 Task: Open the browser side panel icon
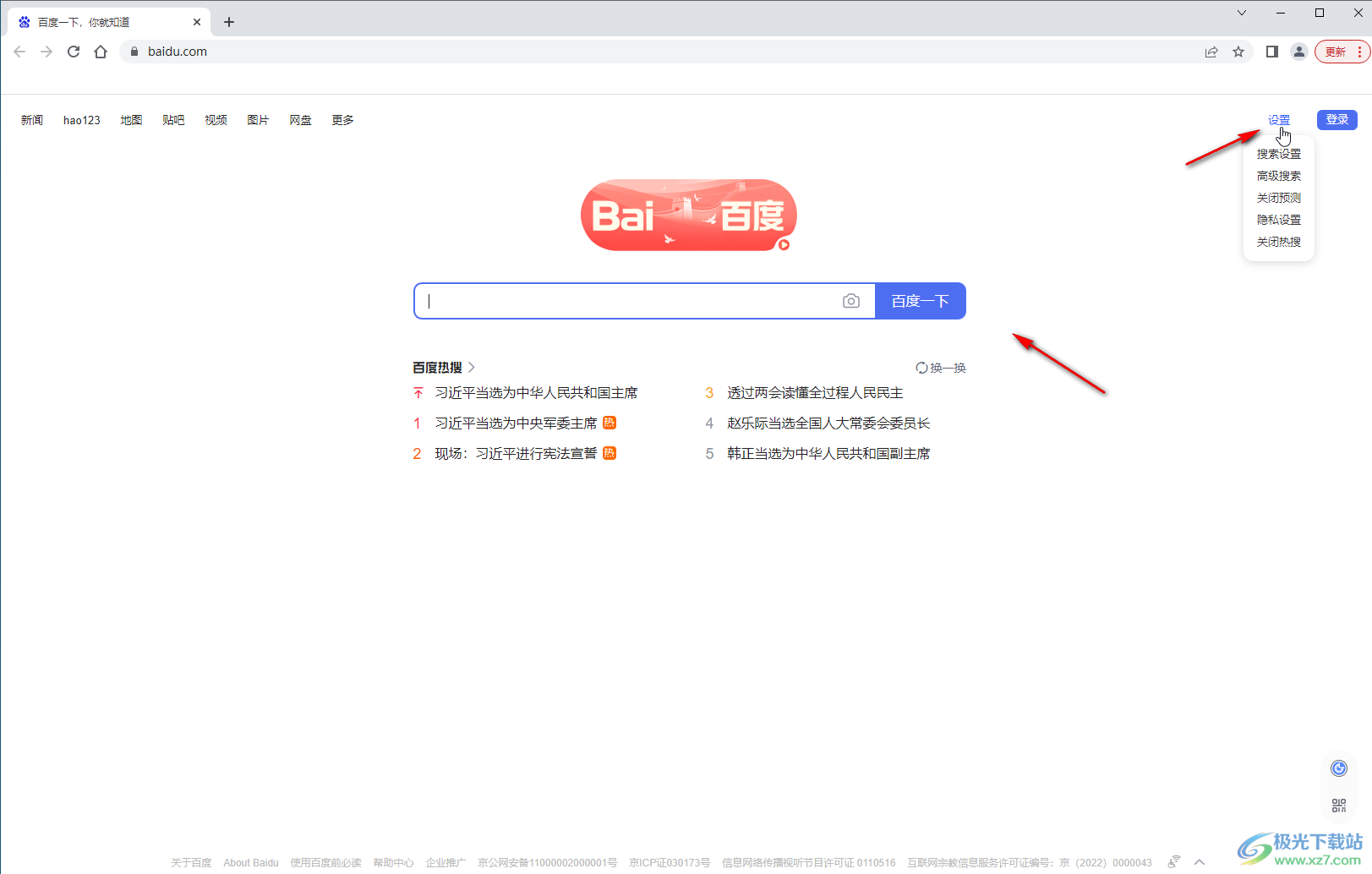pos(1271,52)
